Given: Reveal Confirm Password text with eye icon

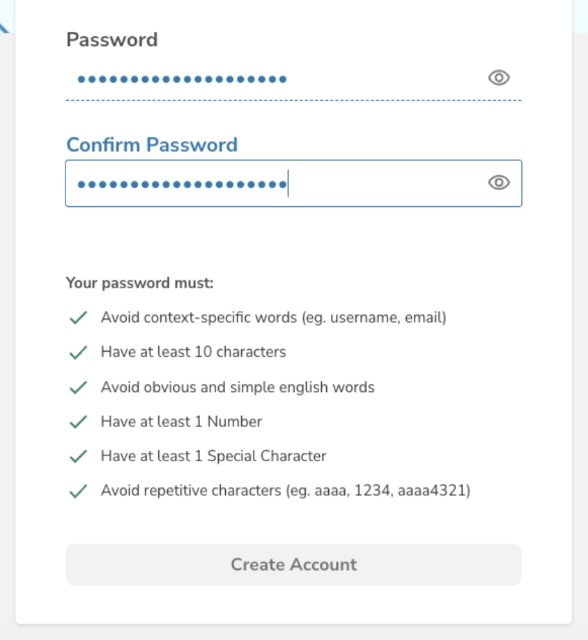Looking at the screenshot, I should tap(499, 182).
